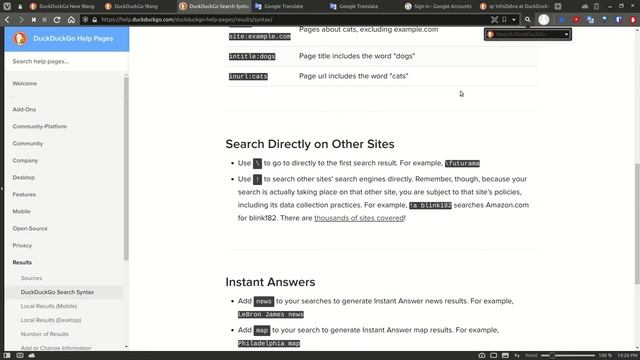640x360 pixels.
Task: Click the search magnifier icon in toolbar
Action: tap(527, 20)
